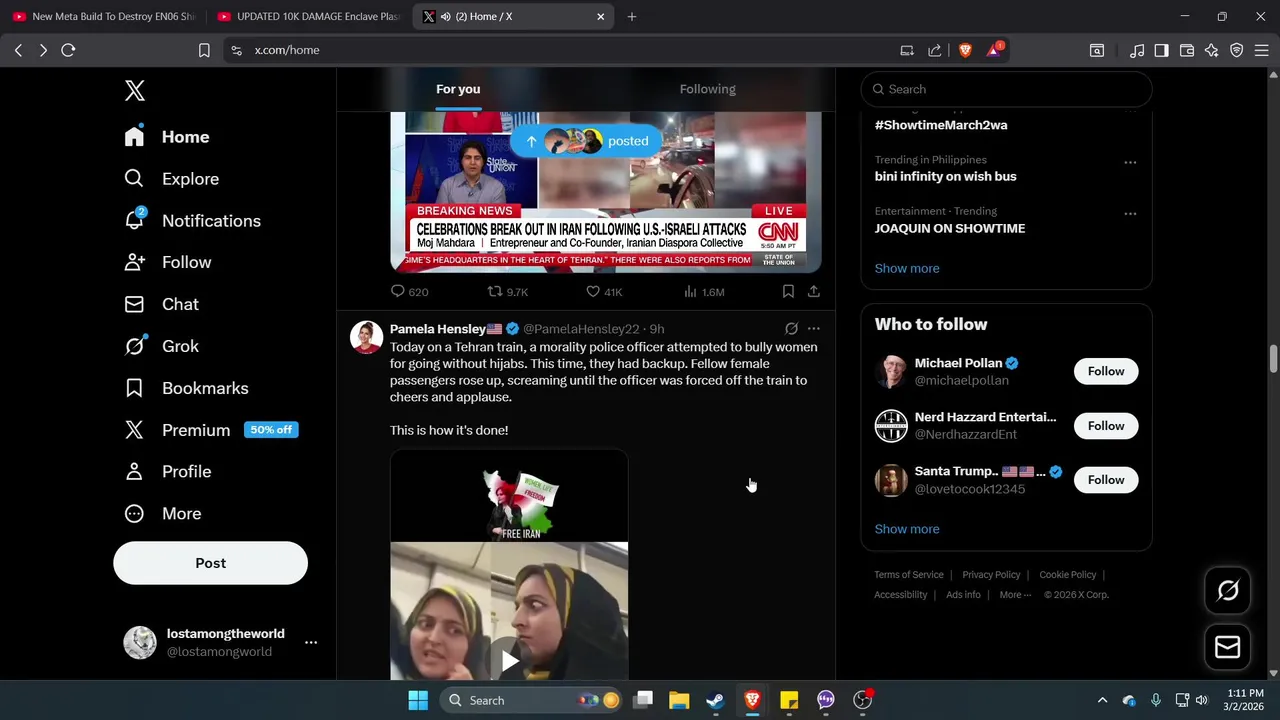Follow Santa Trump account
Viewport: 1280px width, 720px height.
point(1106,480)
